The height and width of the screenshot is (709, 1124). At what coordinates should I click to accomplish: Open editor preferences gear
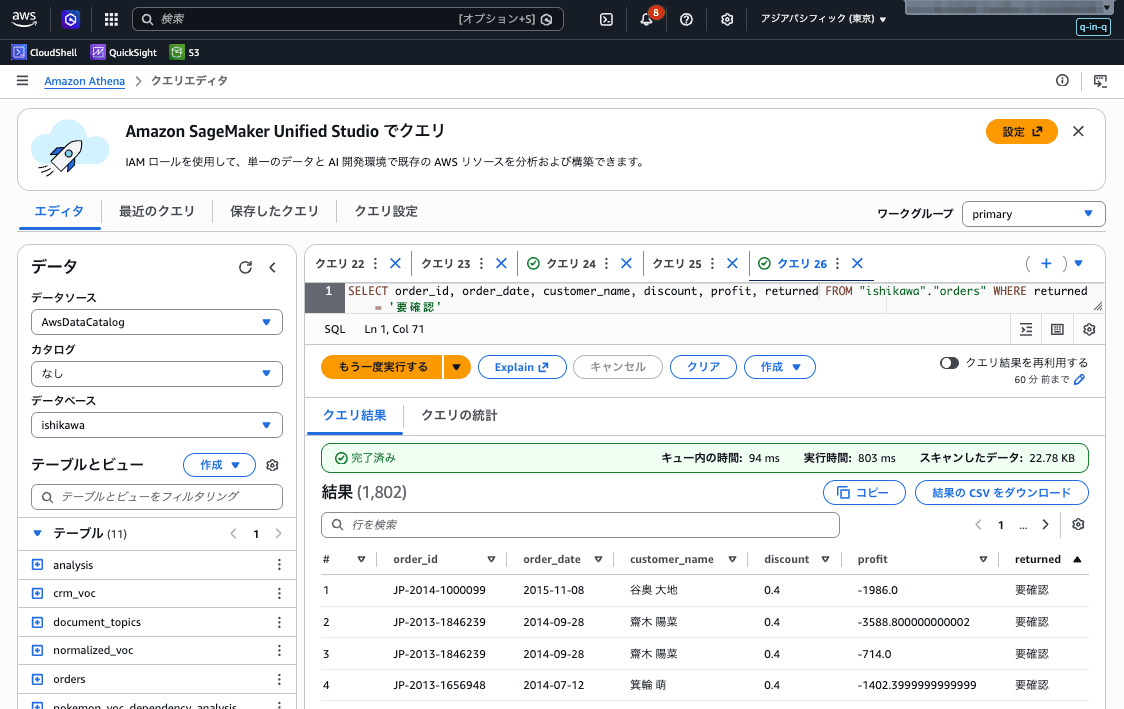[1089, 329]
